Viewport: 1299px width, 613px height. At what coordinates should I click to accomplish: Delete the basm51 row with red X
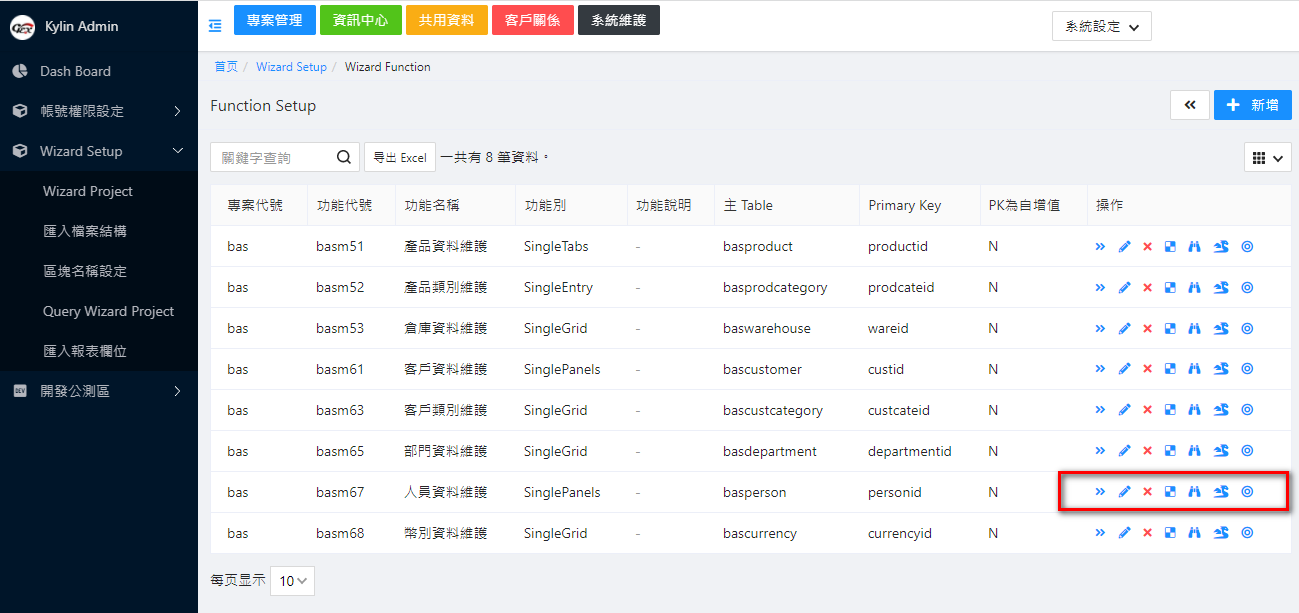pyautogui.click(x=1147, y=246)
